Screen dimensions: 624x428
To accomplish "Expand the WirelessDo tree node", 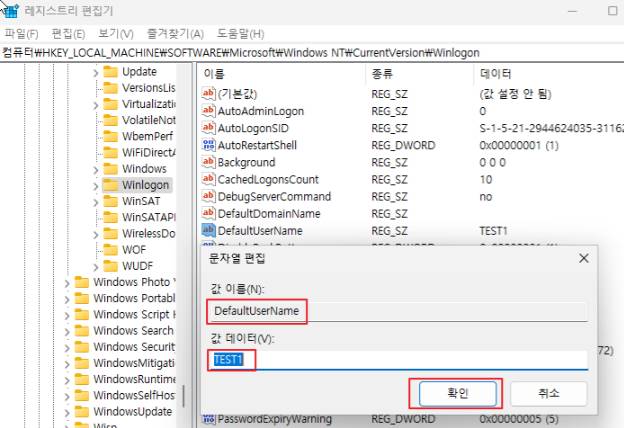I will pyautogui.click(x=96, y=235).
